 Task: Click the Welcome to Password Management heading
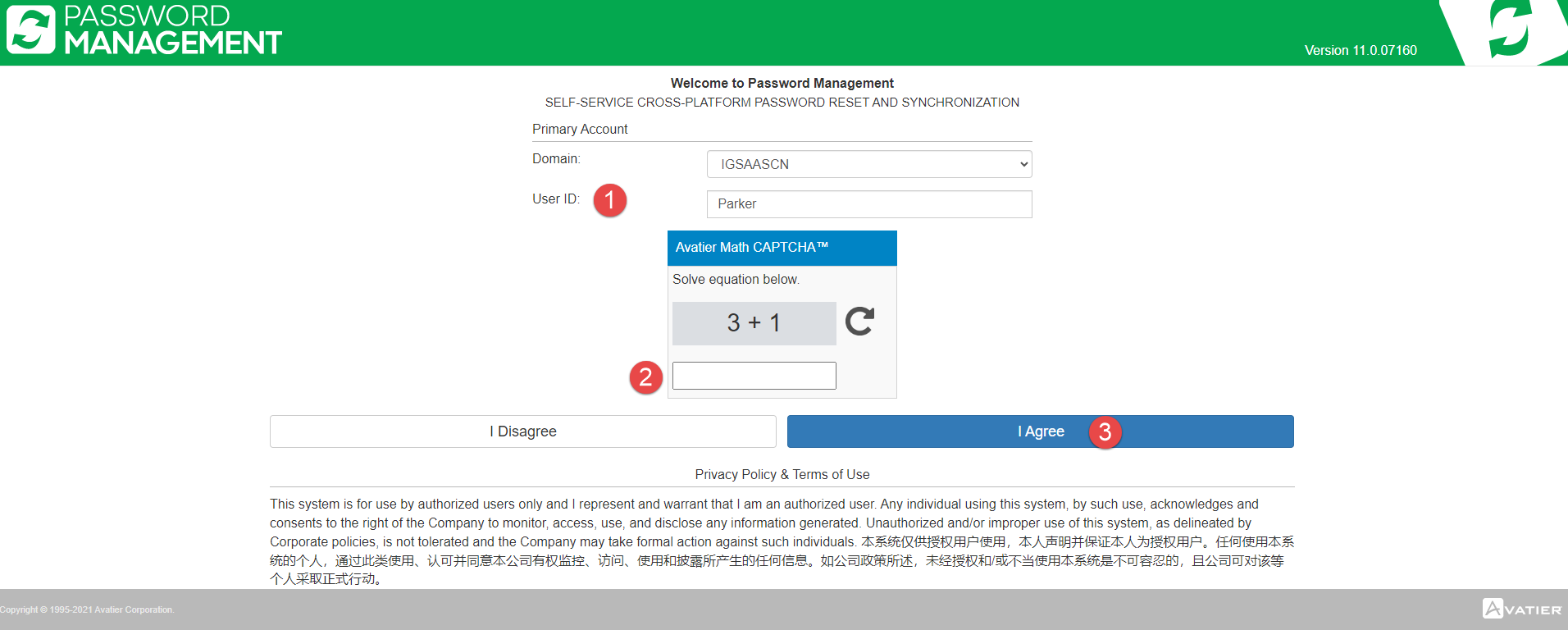782,83
